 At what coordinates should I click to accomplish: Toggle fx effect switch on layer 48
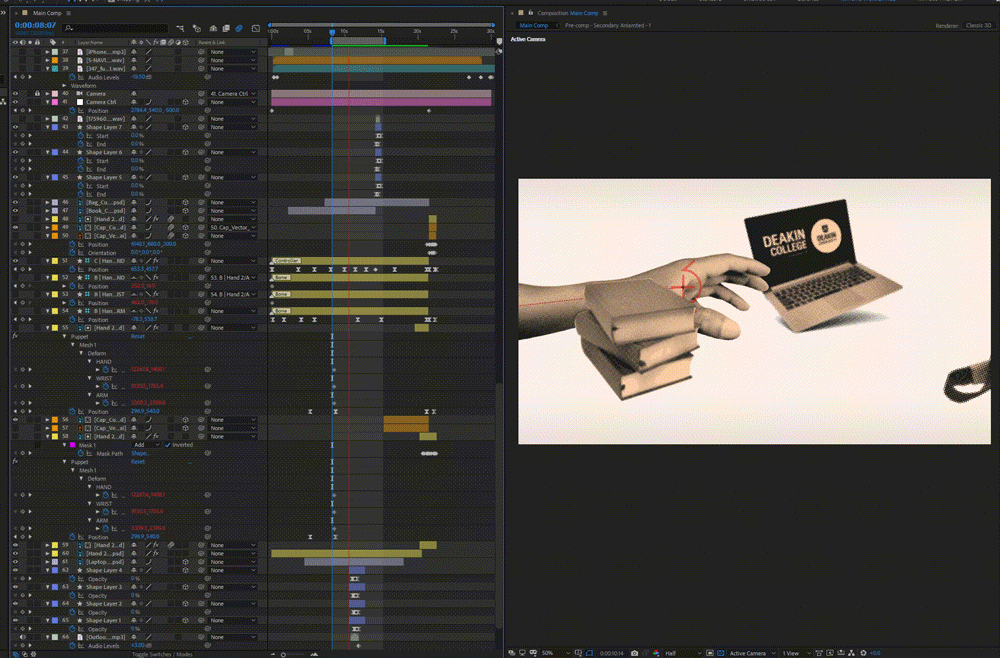pos(156,219)
